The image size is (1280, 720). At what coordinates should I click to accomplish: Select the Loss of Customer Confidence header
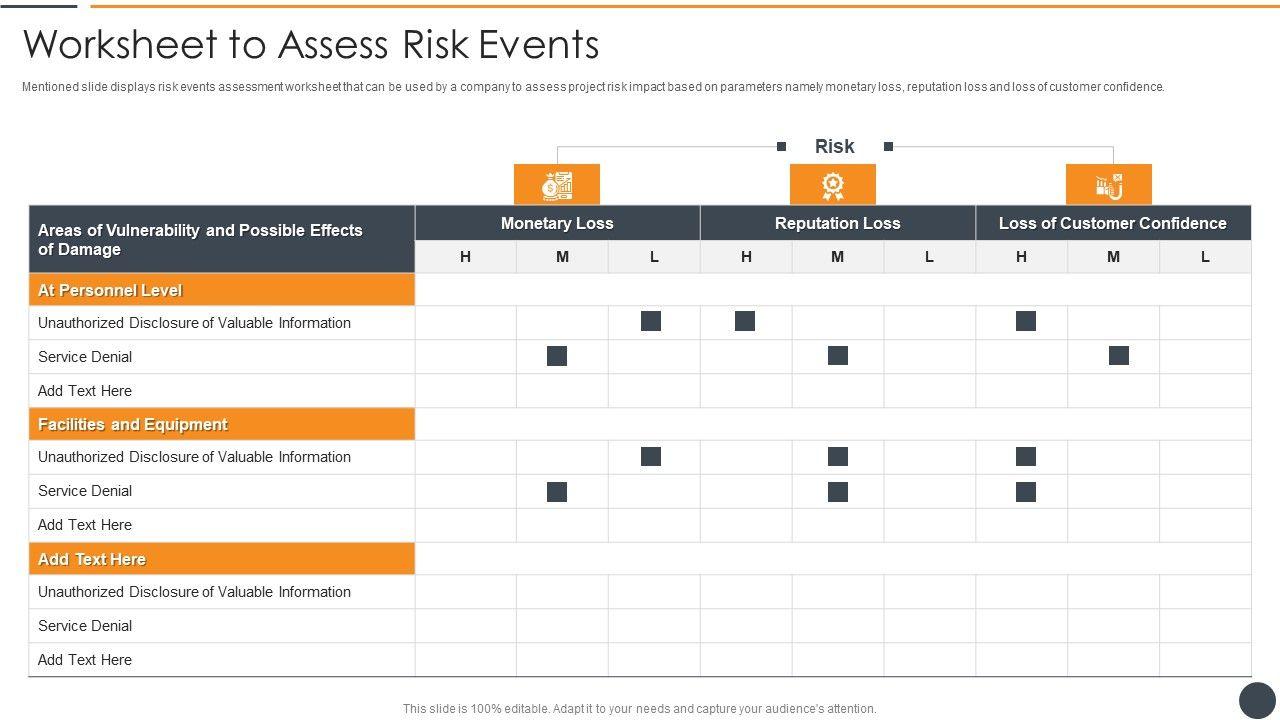(x=1113, y=223)
